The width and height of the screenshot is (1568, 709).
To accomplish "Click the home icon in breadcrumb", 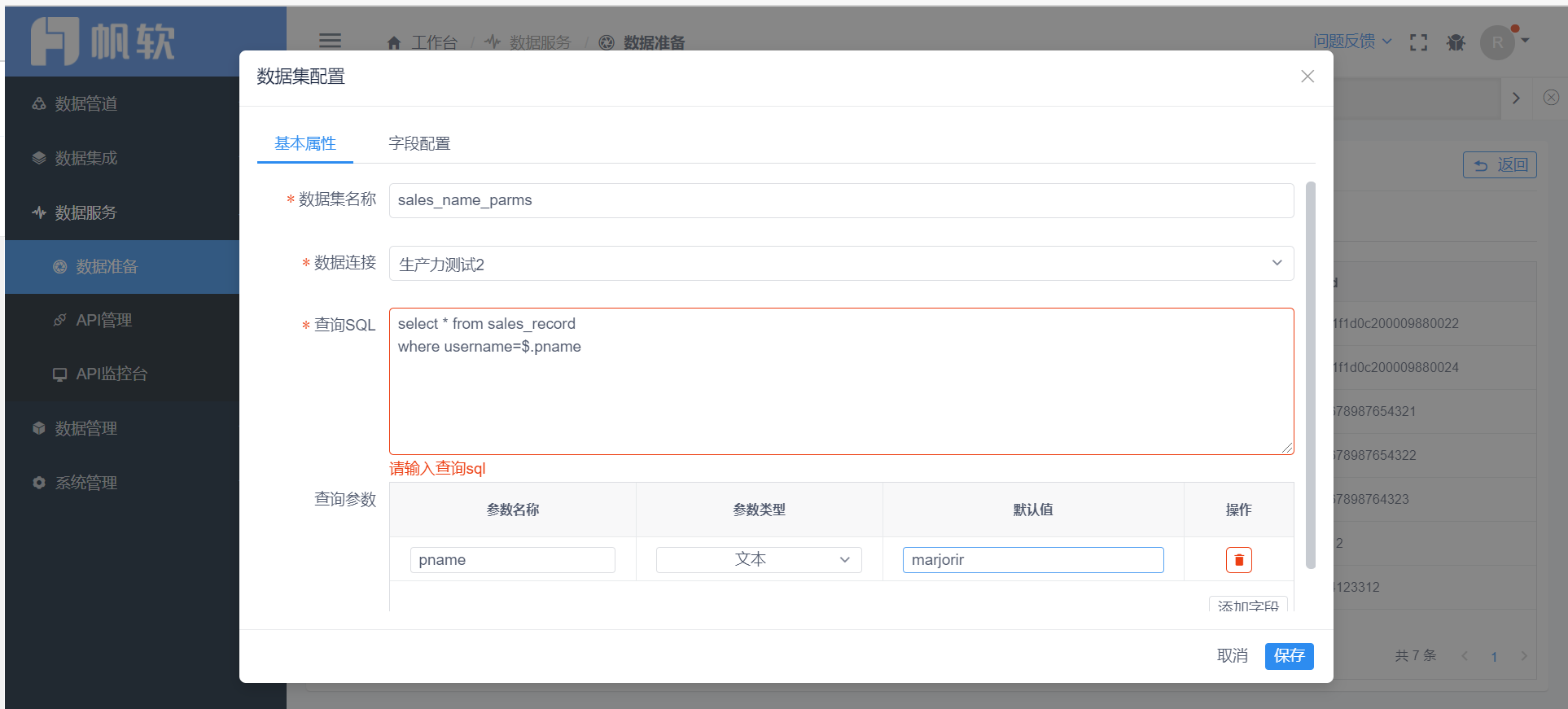I will tap(394, 42).
